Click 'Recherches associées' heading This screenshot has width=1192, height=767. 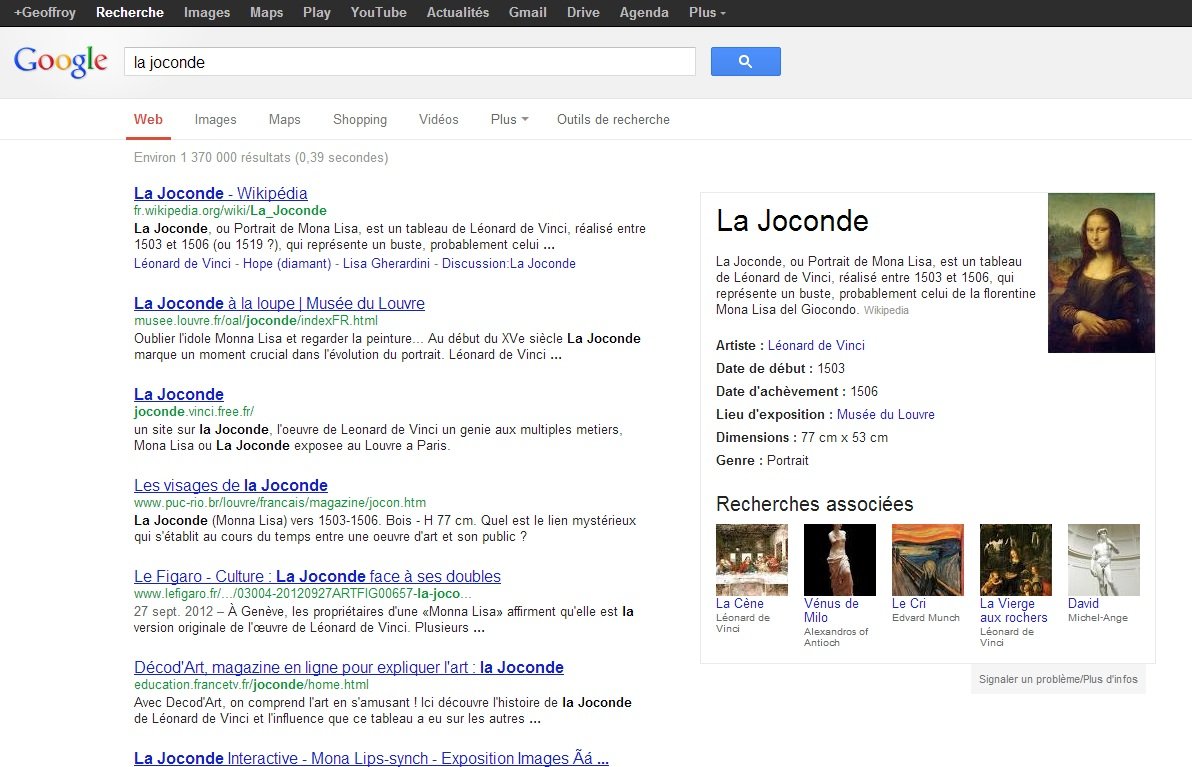[814, 504]
